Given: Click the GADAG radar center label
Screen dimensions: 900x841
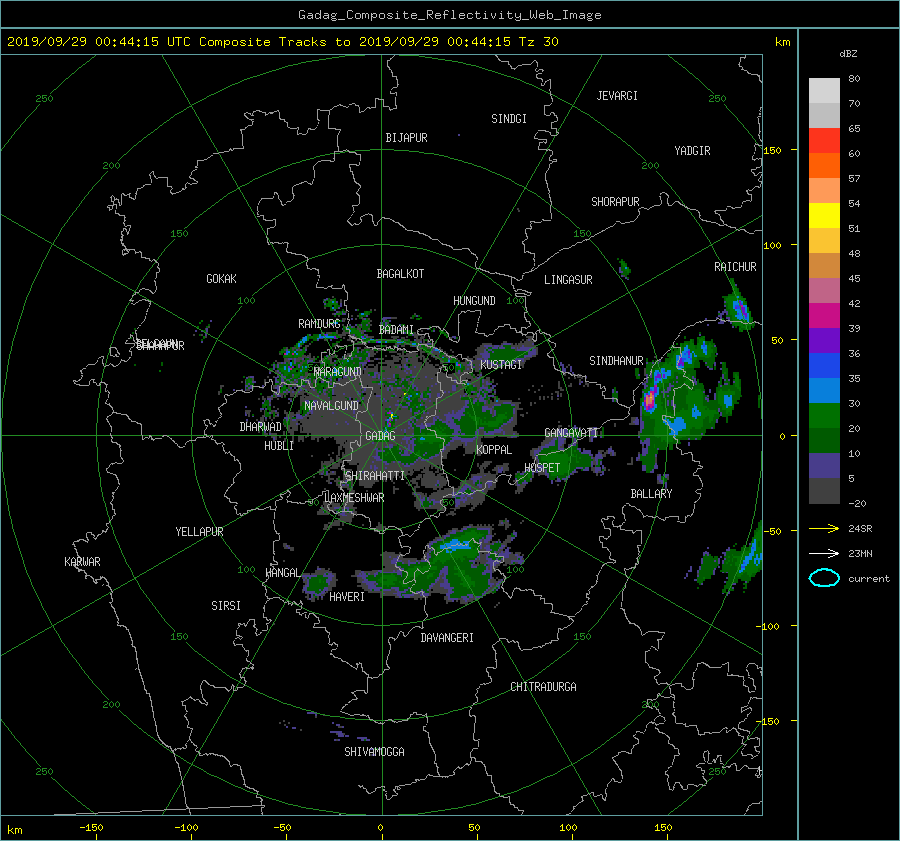Looking at the screenshot, I should pyautogui.click(x=380, y=436).
